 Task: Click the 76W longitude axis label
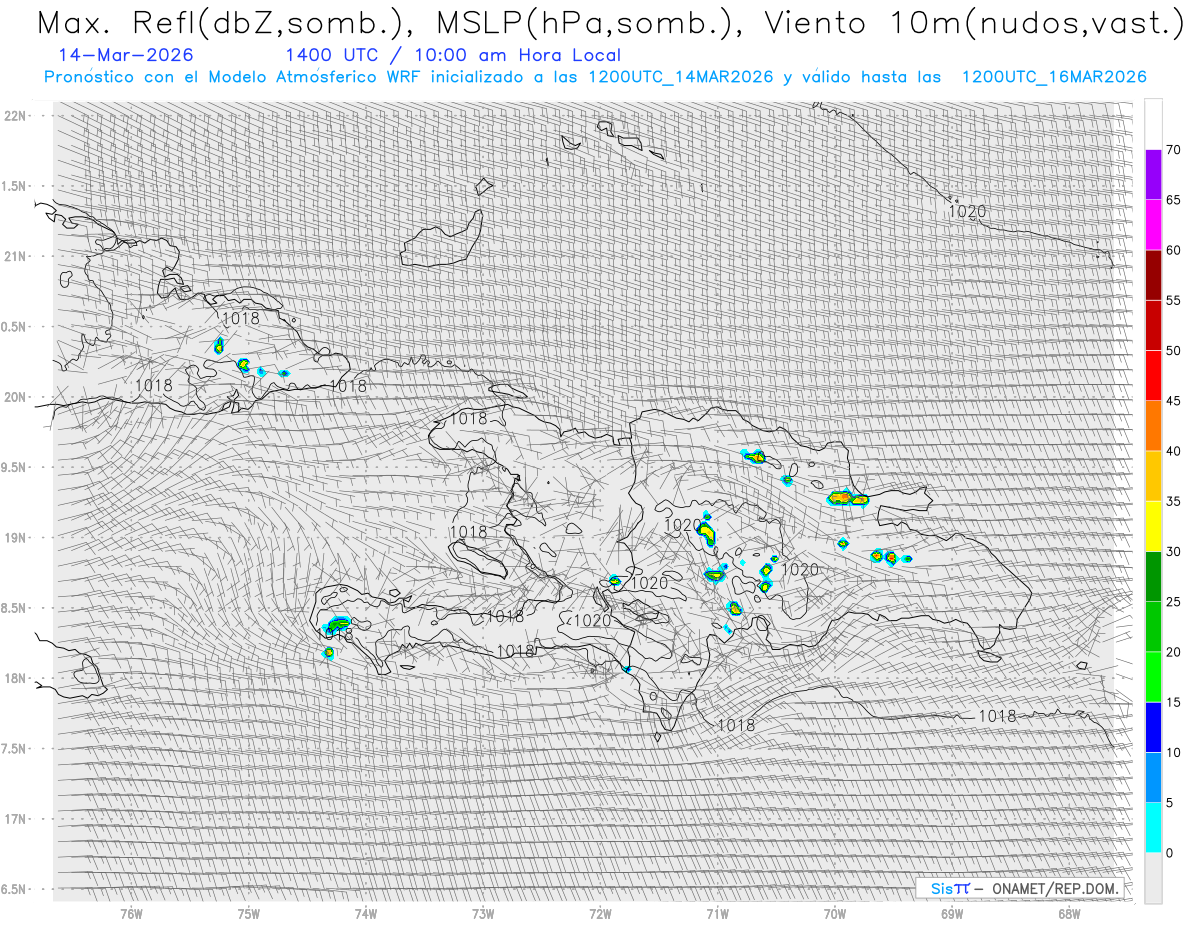[x=131, y=914]
